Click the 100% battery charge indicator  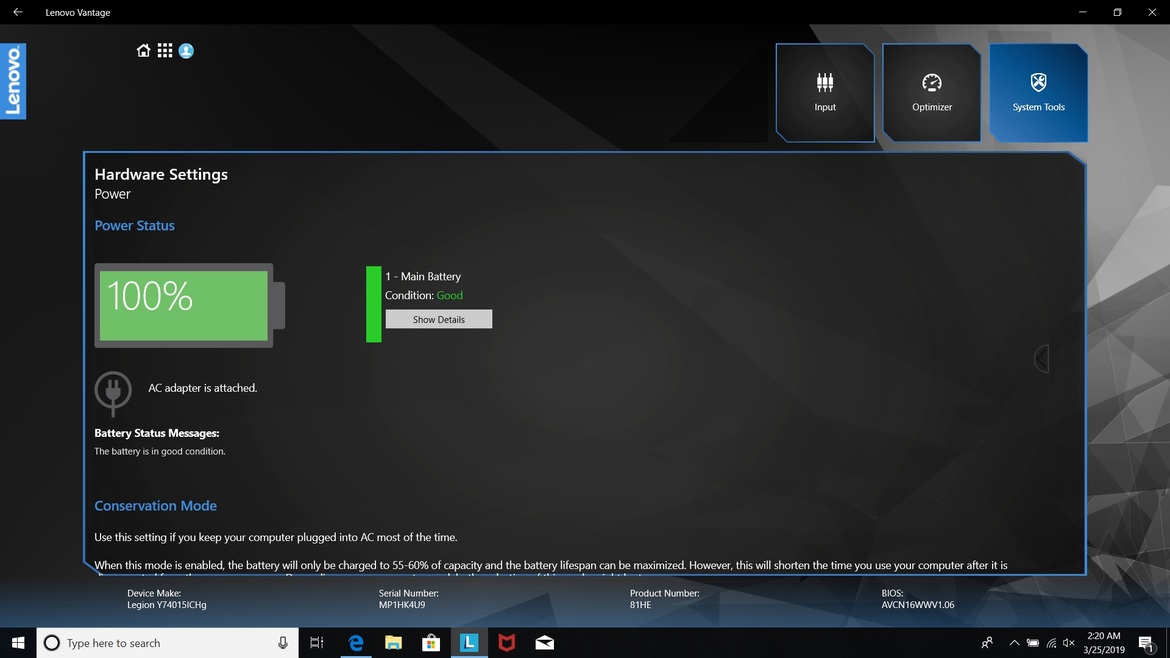pos(190,305)
